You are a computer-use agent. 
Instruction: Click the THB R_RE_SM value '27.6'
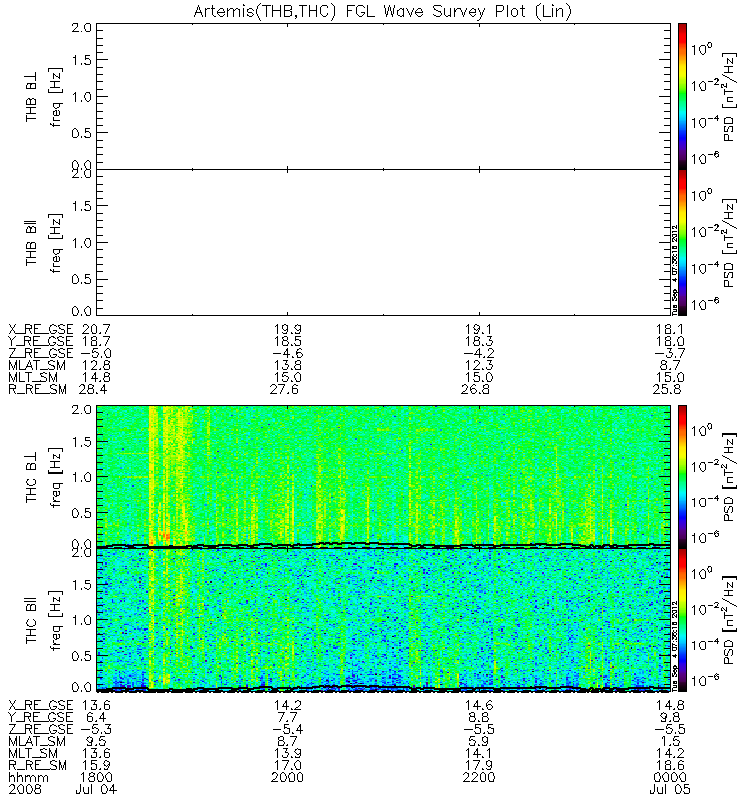click(284, 389)
